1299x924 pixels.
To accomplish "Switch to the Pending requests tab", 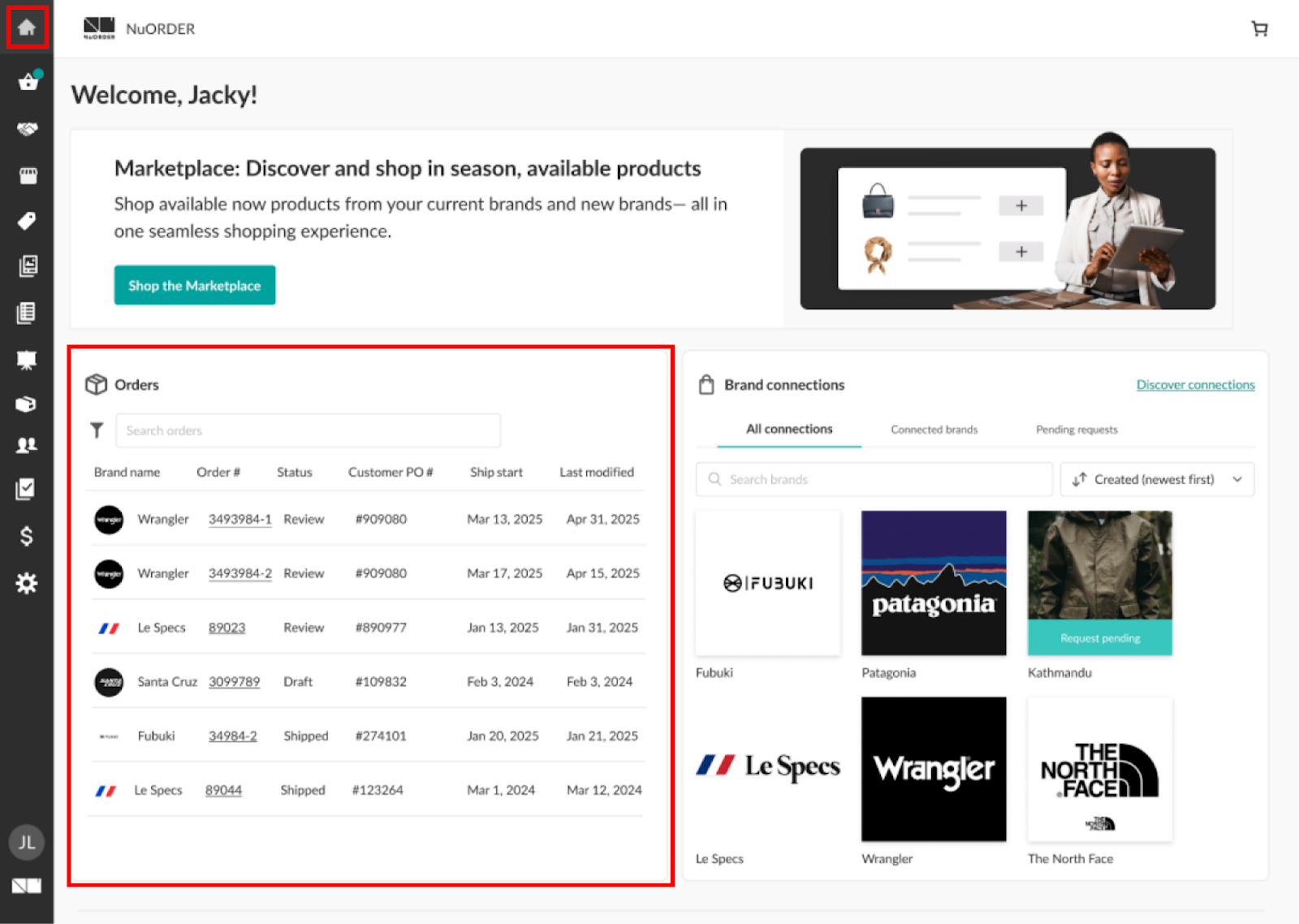I will click(x=1076, y=430).
